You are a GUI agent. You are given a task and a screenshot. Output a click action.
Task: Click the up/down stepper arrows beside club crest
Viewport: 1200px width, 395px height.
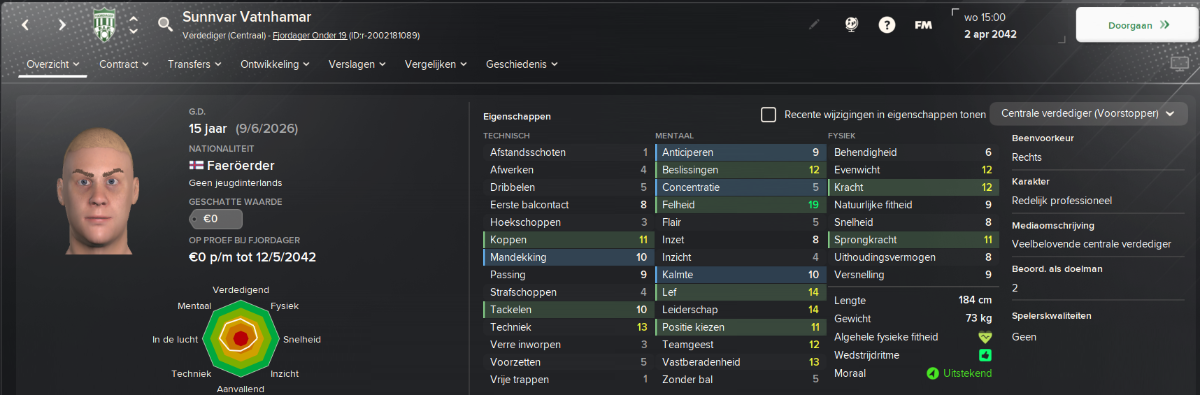click(x=133, y=24)
